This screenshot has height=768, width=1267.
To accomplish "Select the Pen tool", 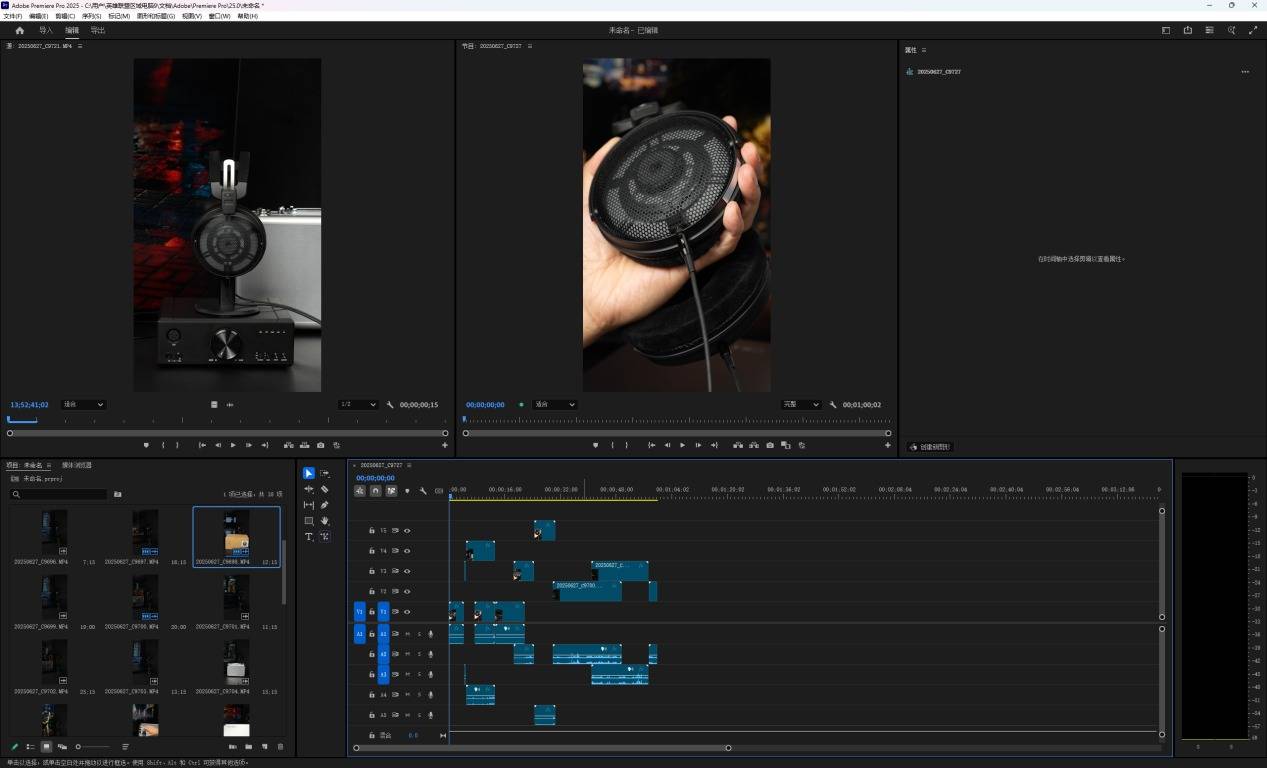I will pos(325,505).
